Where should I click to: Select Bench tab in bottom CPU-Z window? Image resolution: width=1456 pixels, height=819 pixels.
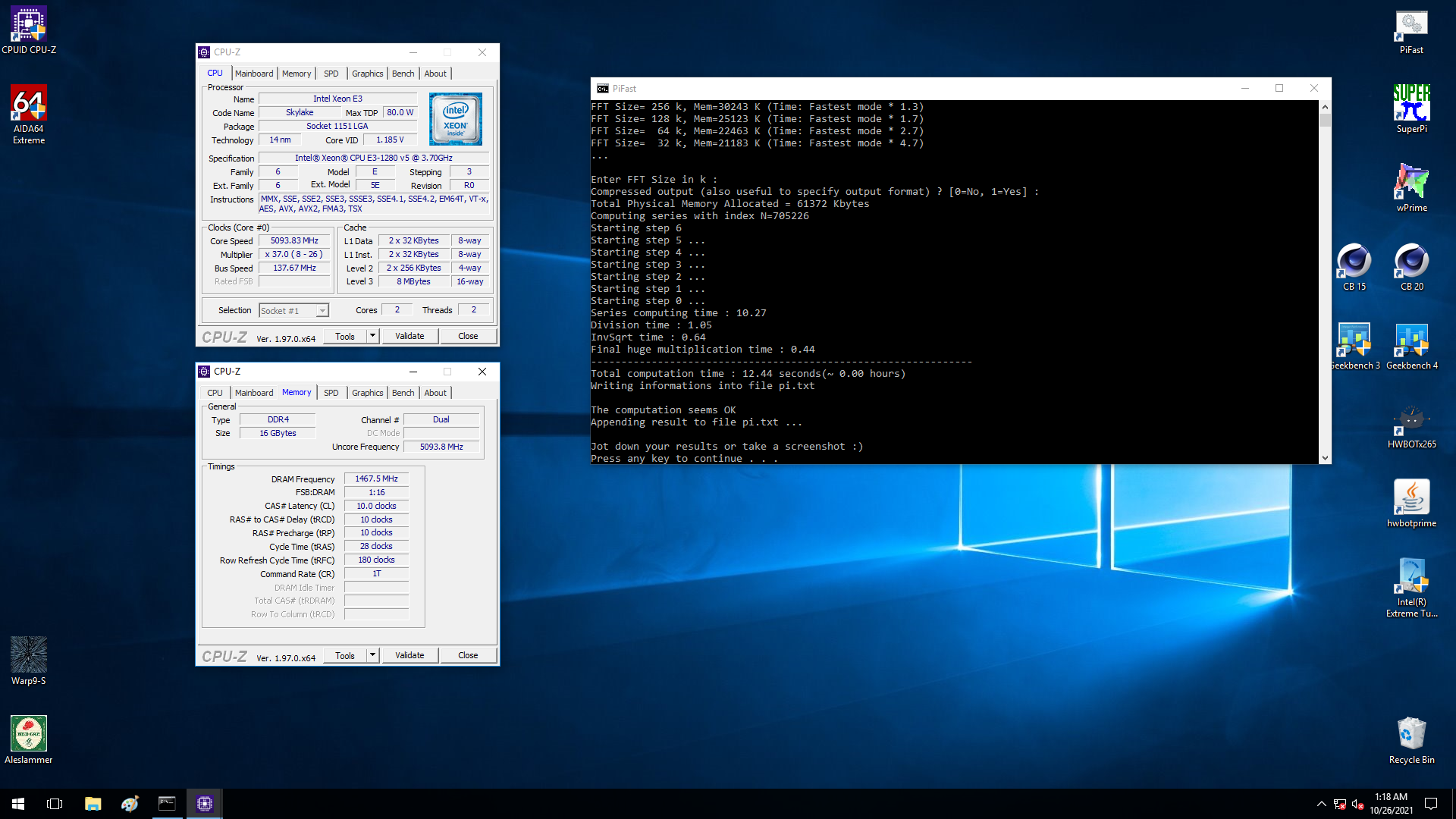click(403, 393)
